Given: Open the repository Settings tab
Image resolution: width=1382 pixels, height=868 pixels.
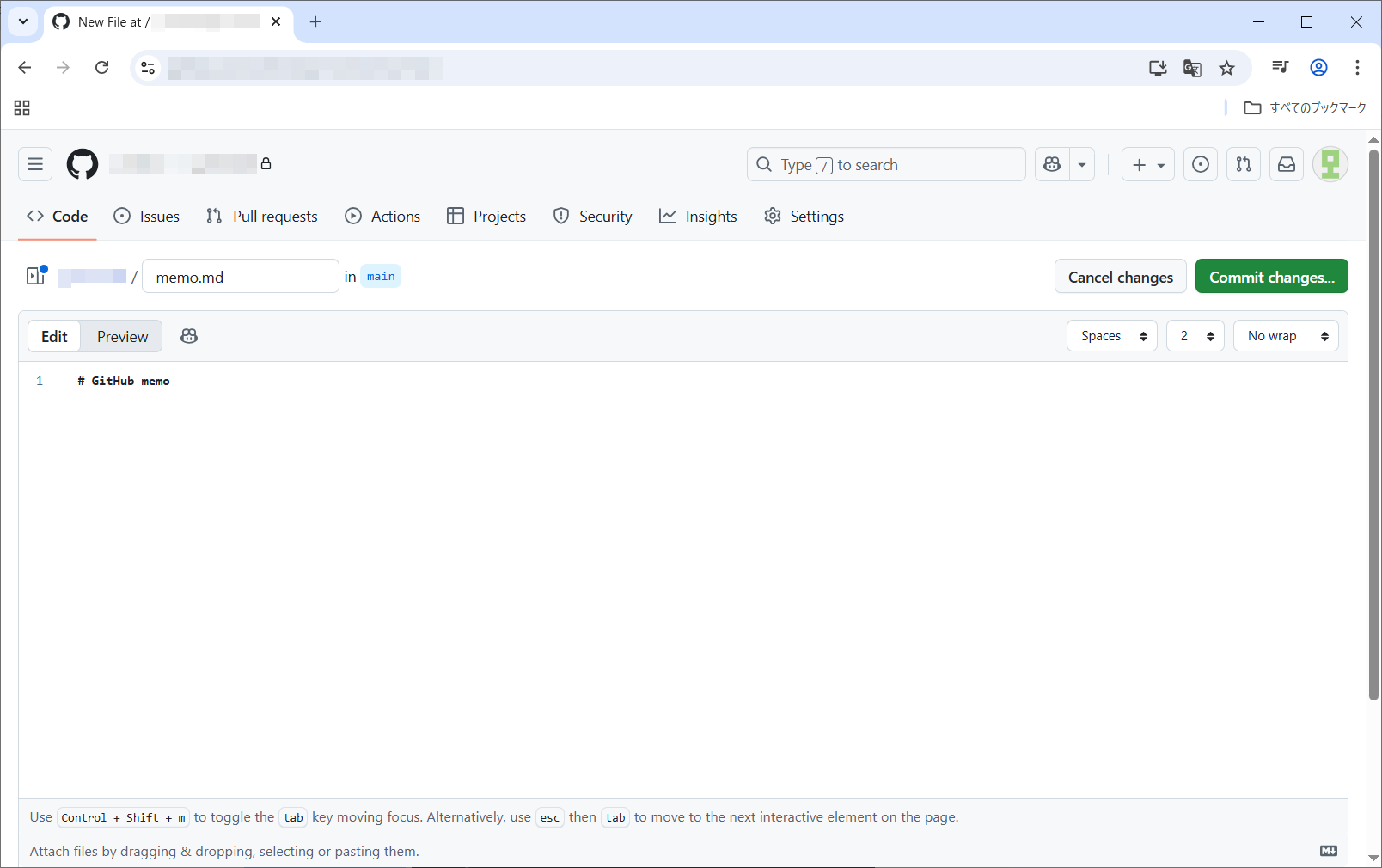Looking at the screenshot, I should tap(804, 217).
